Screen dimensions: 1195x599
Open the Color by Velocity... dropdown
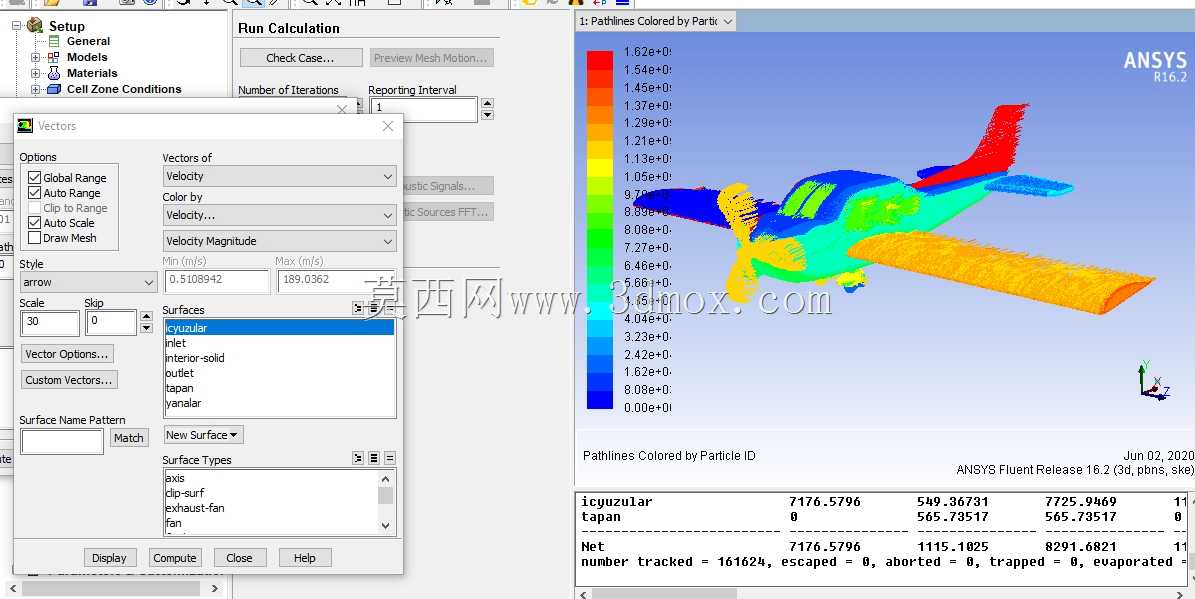(280, 215)
